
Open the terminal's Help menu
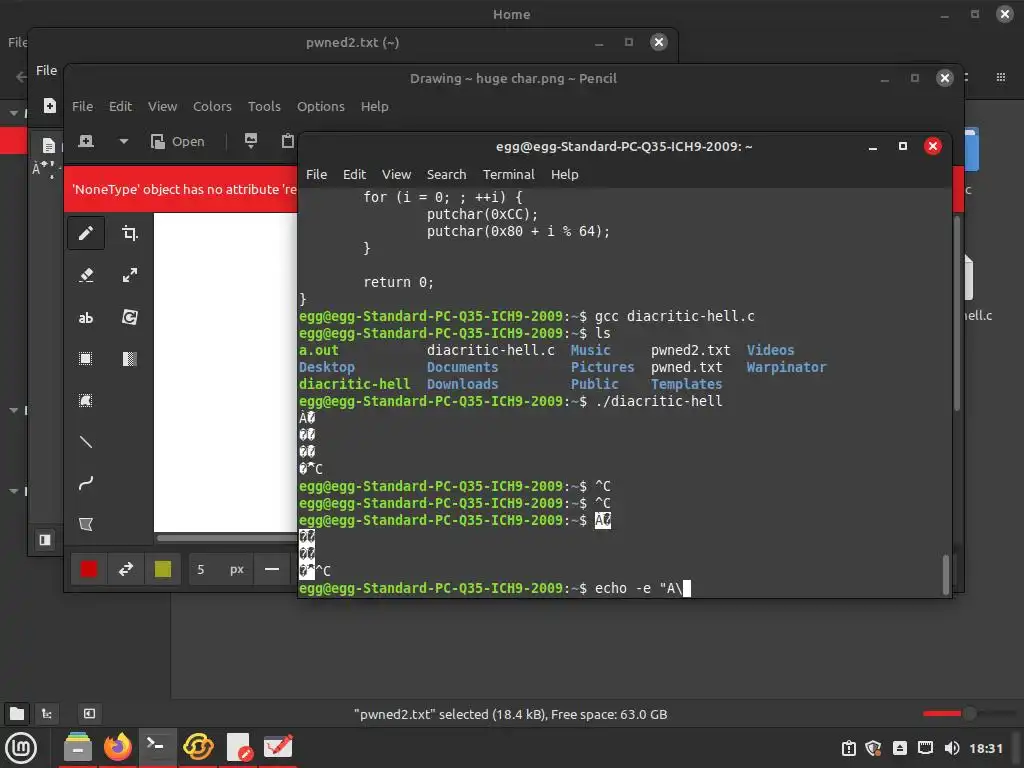[564, 174]
